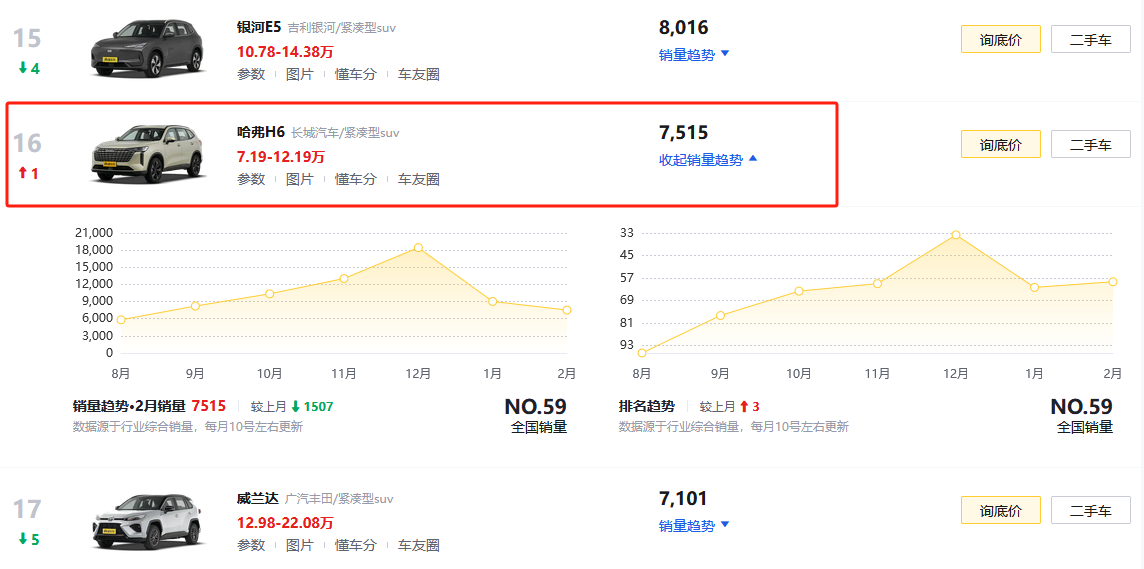View 参数 for 哈弗H6
The width and height of the screenshot is (1144, 569).
251,179
